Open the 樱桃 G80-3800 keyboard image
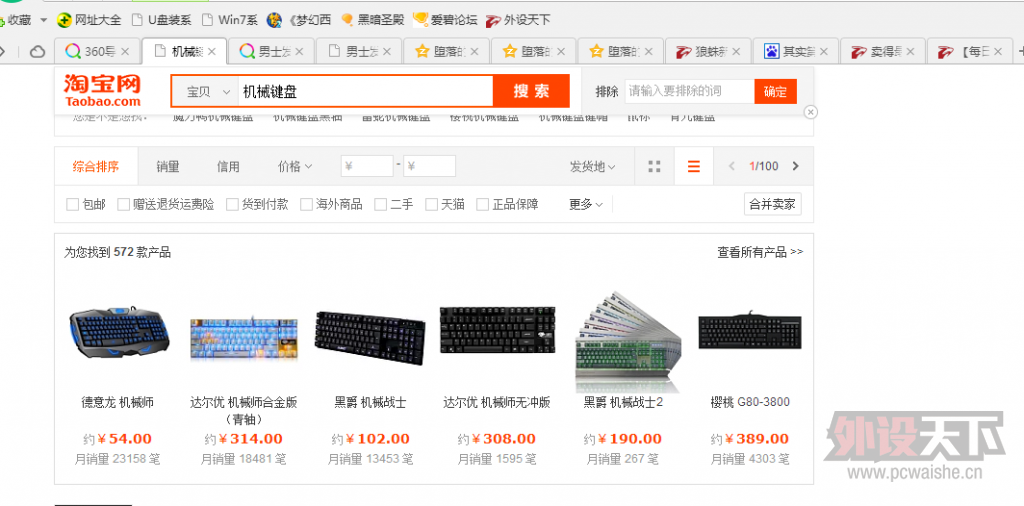Viewport: 1024px width, 506px height. [x=749, y=332]
